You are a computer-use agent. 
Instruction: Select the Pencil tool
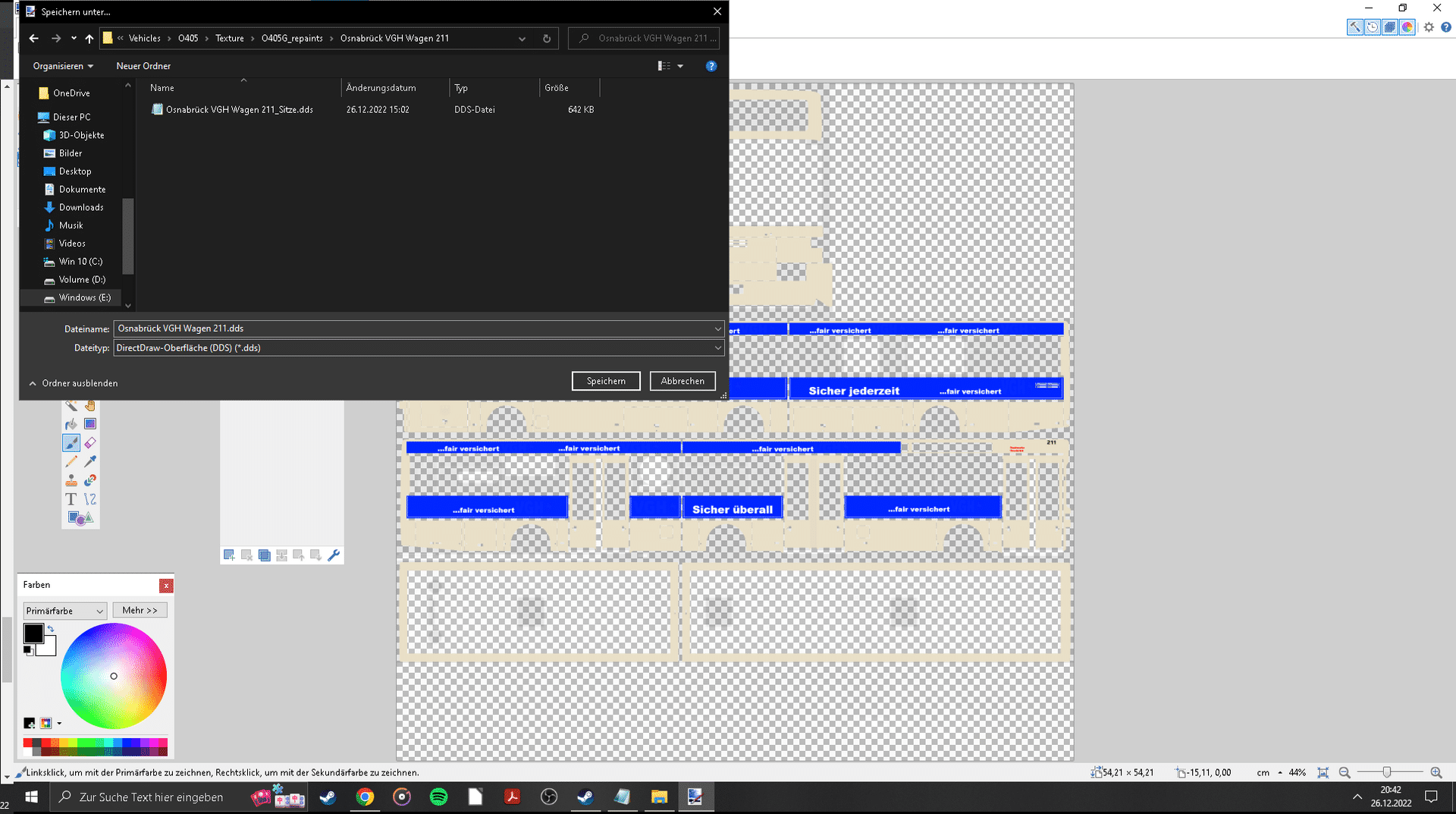pos(71,461)
